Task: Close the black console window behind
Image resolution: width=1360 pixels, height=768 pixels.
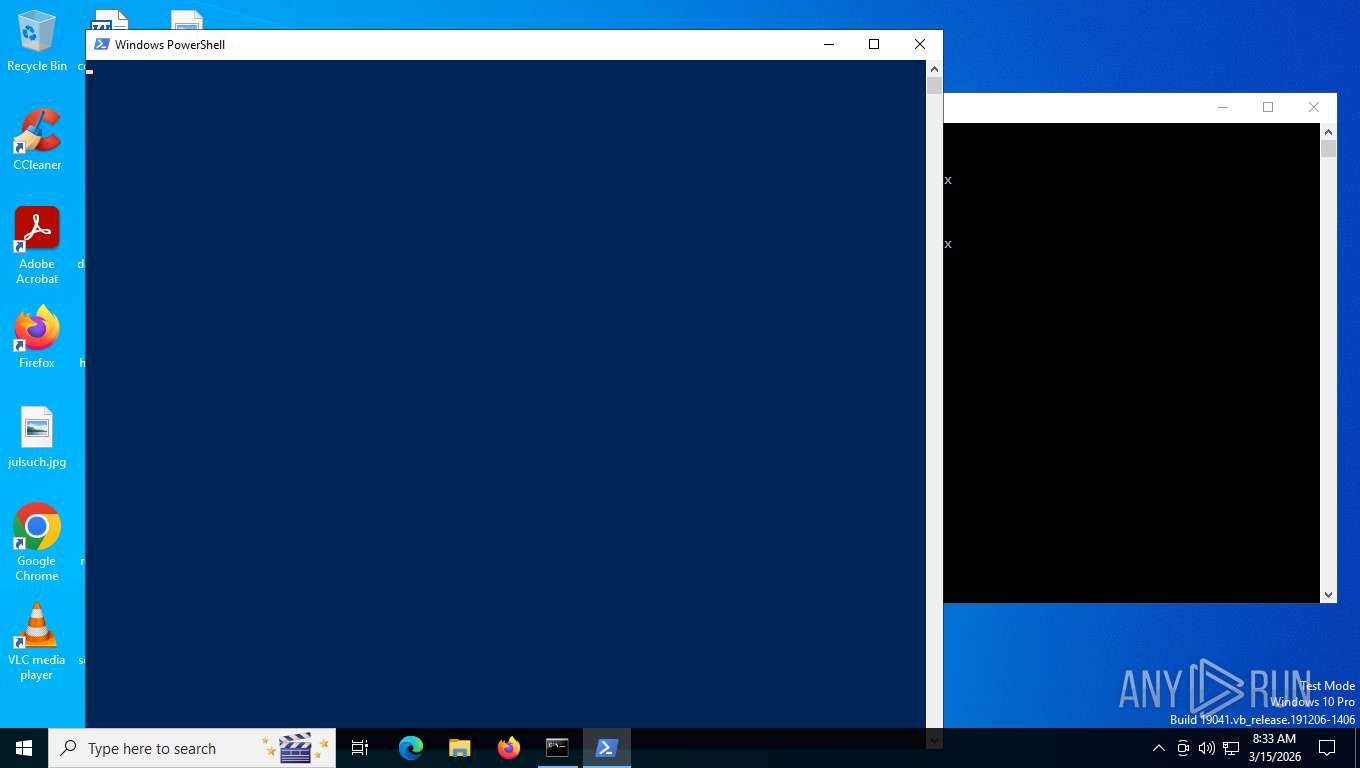Action: 1314,107
